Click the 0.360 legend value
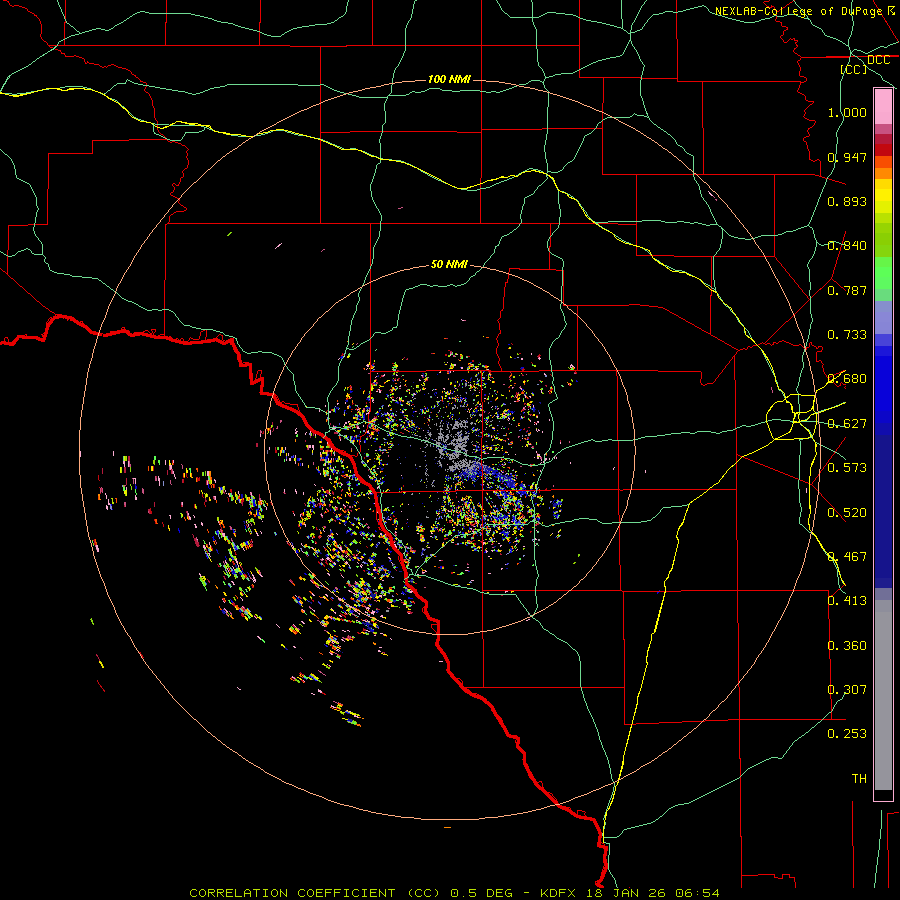The width and height of the screenshot is (900, 900). tap(847, 646)
